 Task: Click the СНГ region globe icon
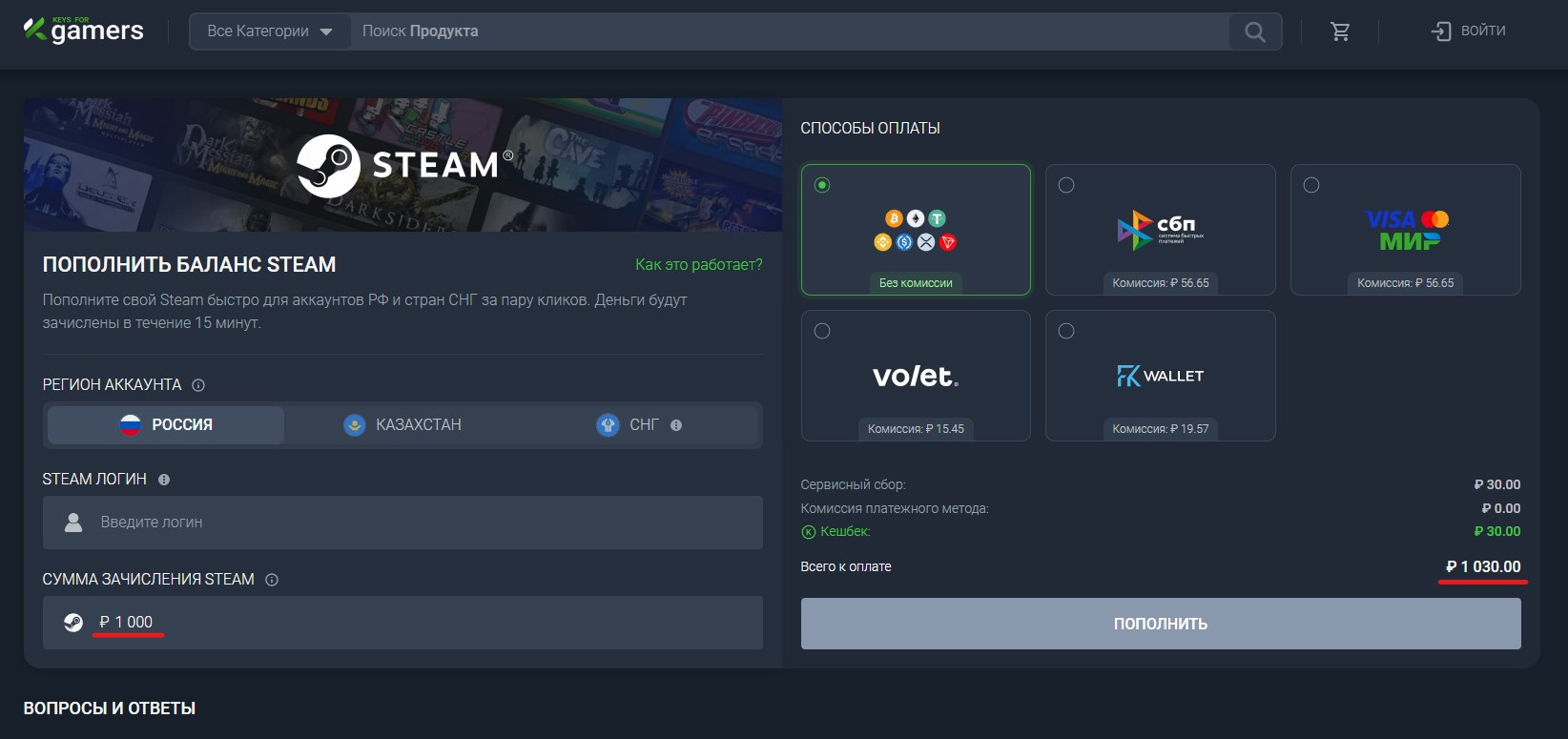[608, 425]
